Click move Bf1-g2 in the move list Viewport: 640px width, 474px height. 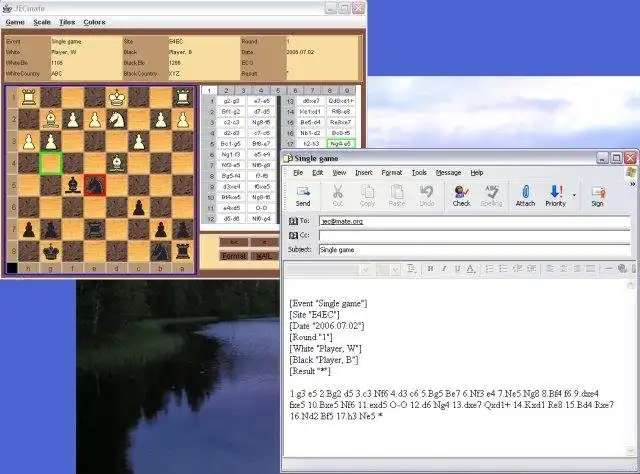231,111
